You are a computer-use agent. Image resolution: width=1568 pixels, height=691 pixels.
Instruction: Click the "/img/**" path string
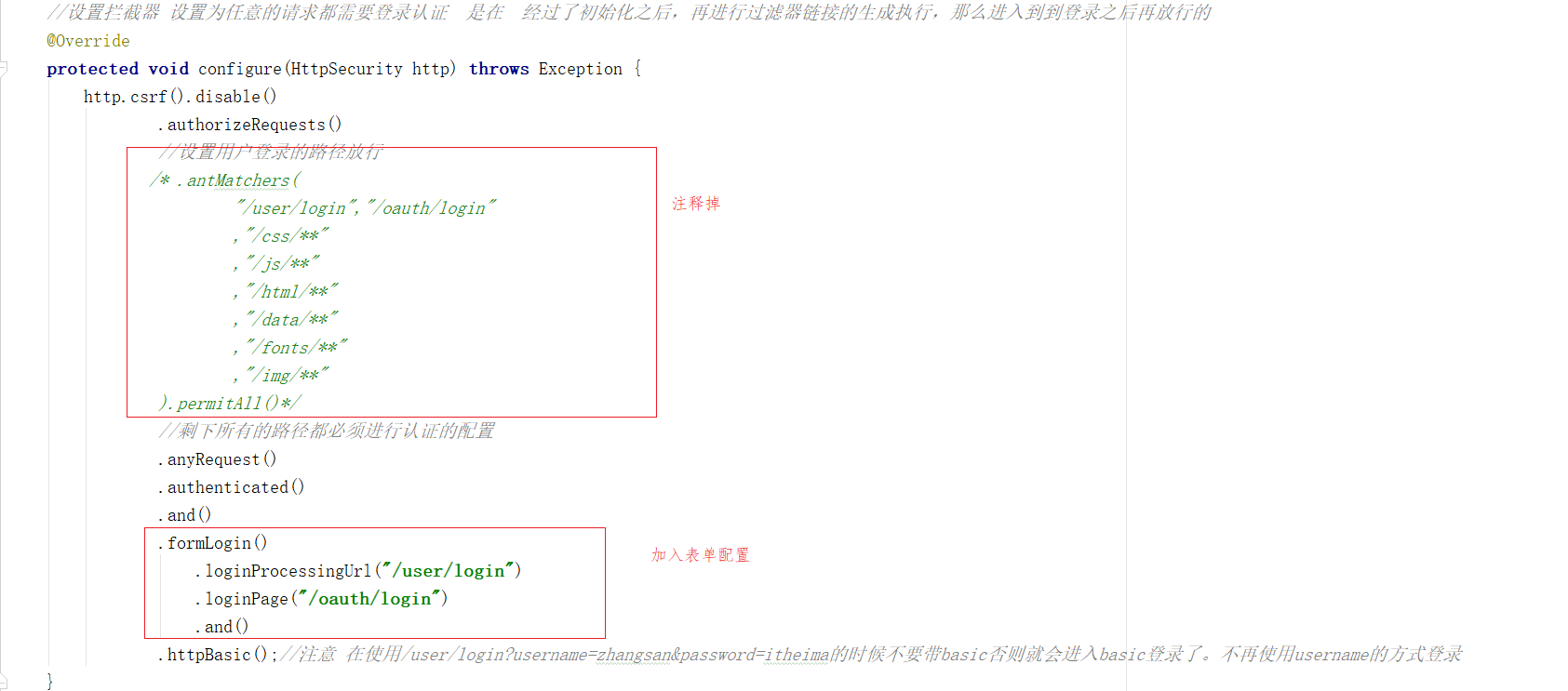[x=288, y=376]
